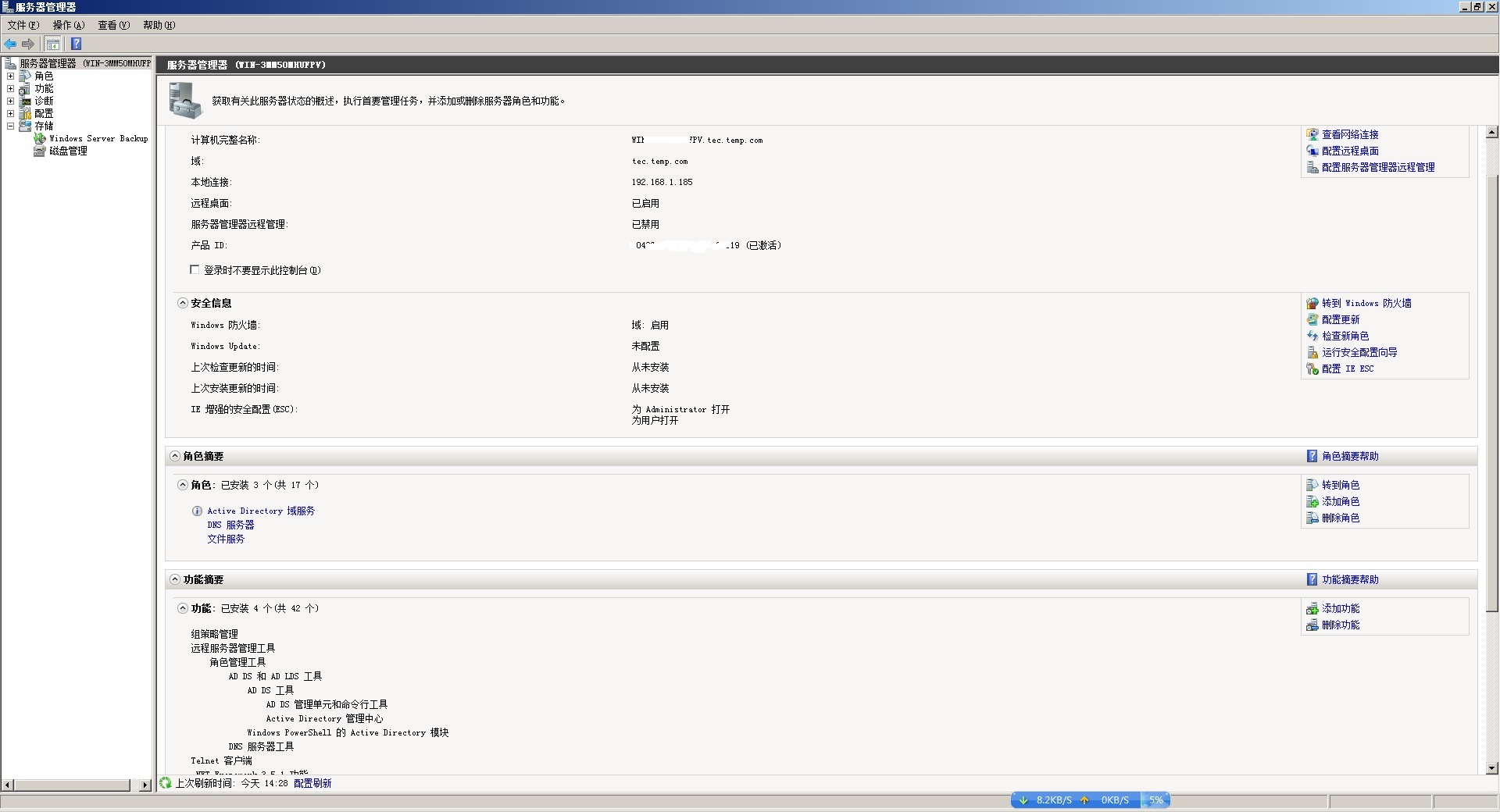The width and height of the screenshot is (1500, 812).
Task: Click the Active Directory 管理中心 entry
Action: pyautogui.click(x=324, y=718)
